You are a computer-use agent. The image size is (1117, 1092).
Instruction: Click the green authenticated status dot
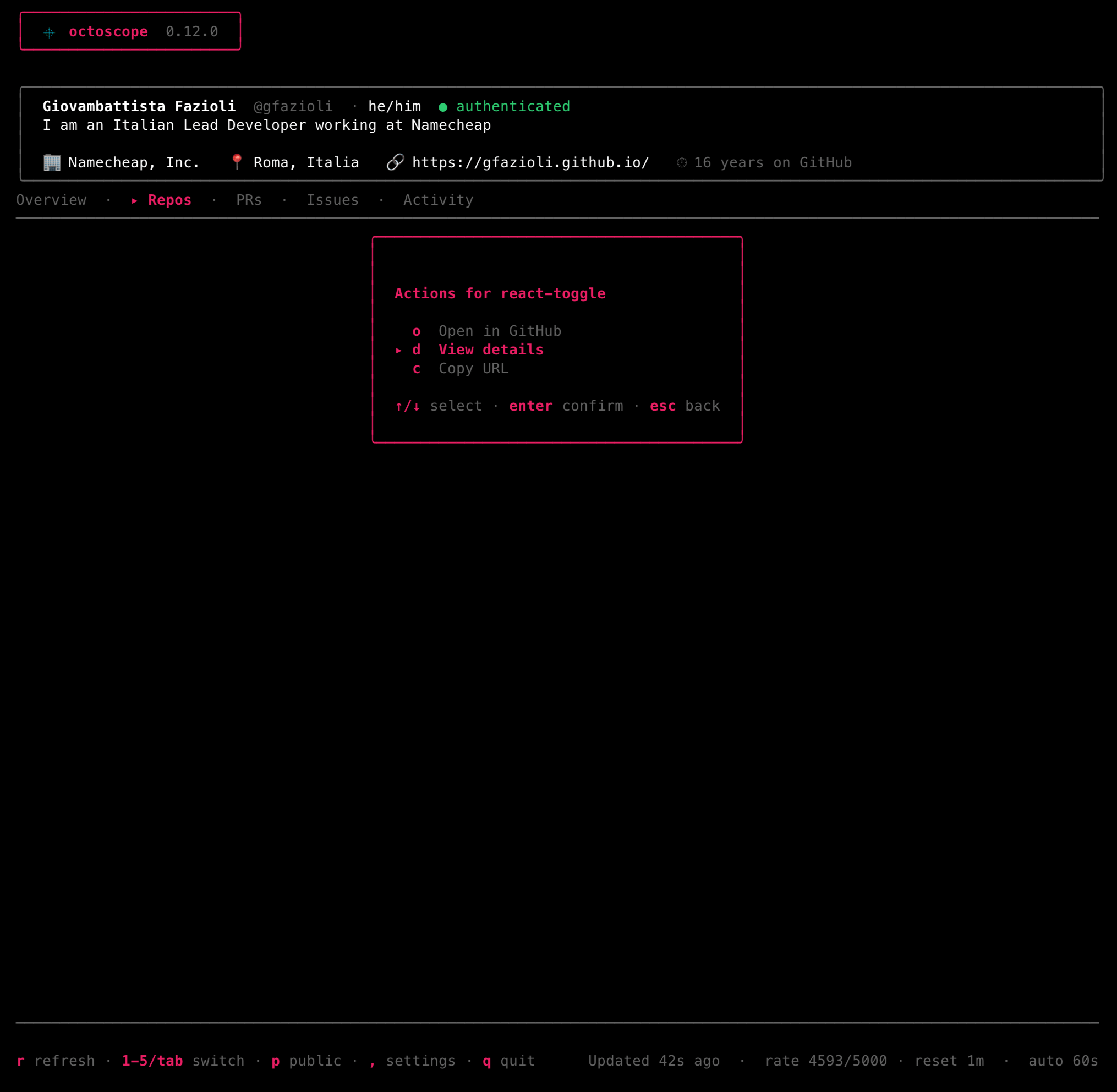[x=442, y=107]
